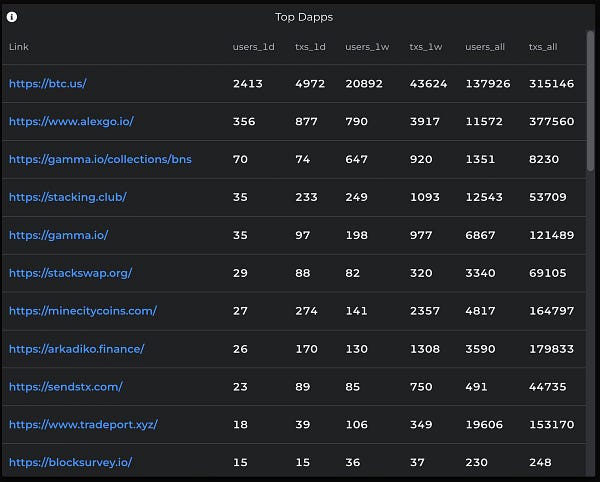Open the https://www.alexgo.io/ link
The height and width of the screenshot is (482, 600).
(x=71, y=121)
